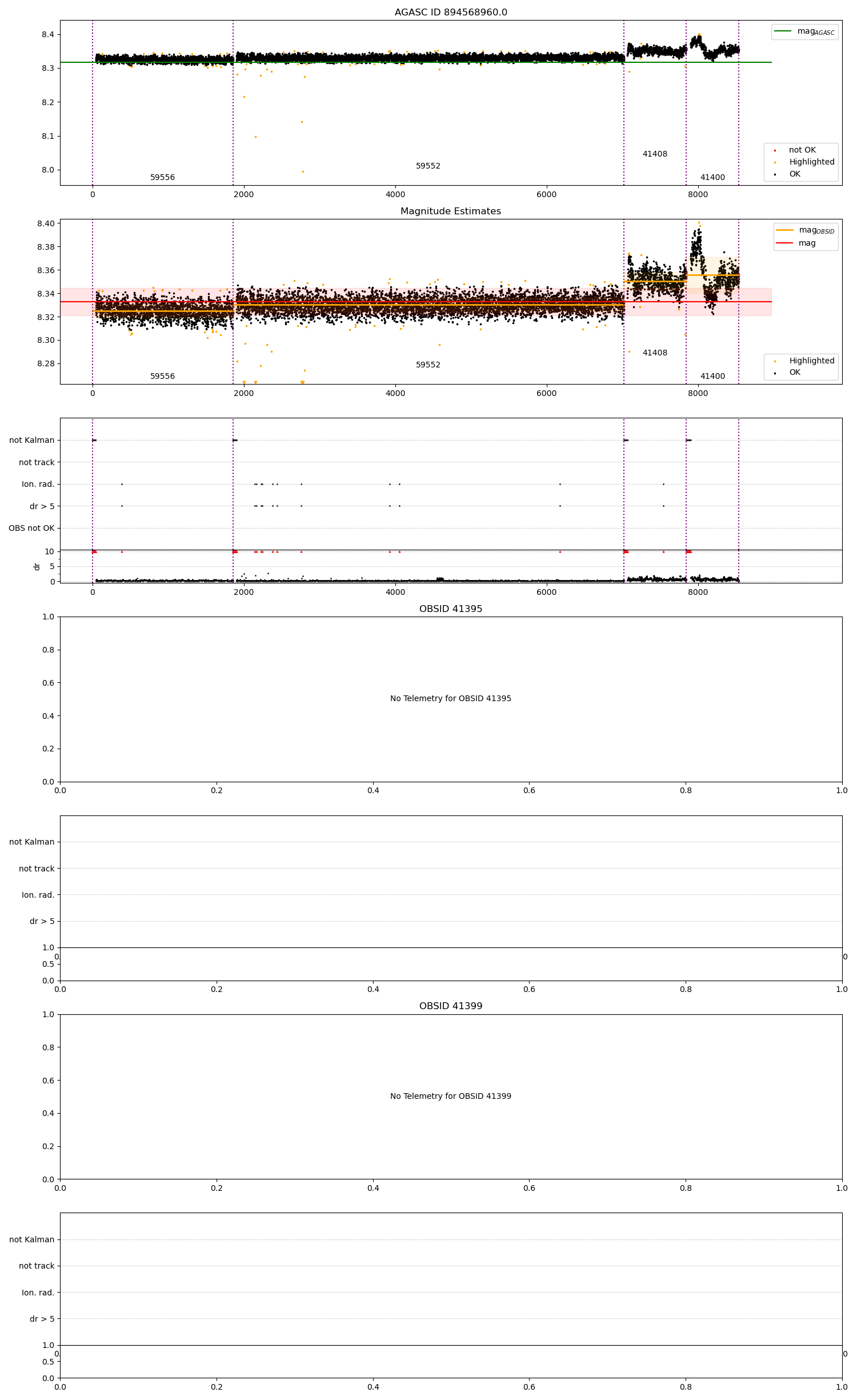
Task: Click the 'not OK' red legend marker
Action: pos(775,150)
